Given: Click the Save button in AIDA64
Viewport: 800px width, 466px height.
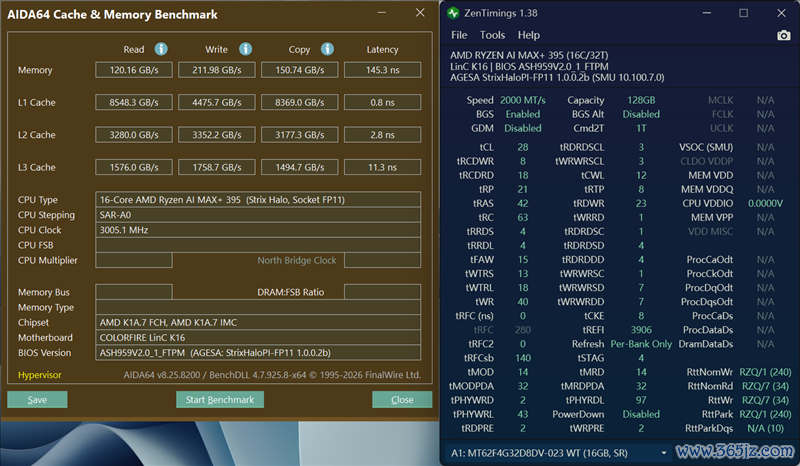Looking at the screenshot, I should tap(37, 400).
